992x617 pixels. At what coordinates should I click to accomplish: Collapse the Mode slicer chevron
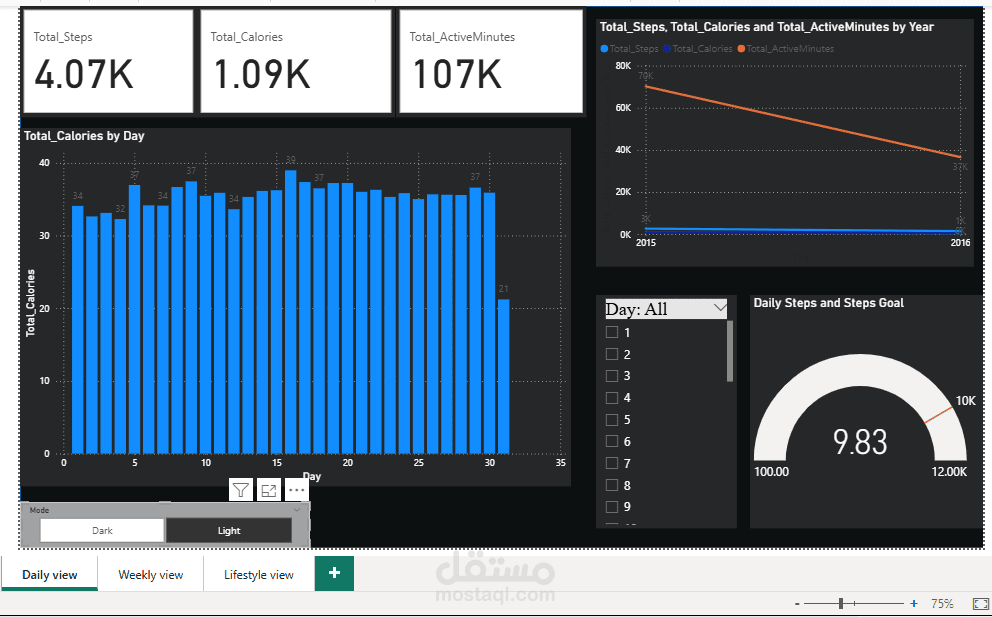click(x=297, y=510)
